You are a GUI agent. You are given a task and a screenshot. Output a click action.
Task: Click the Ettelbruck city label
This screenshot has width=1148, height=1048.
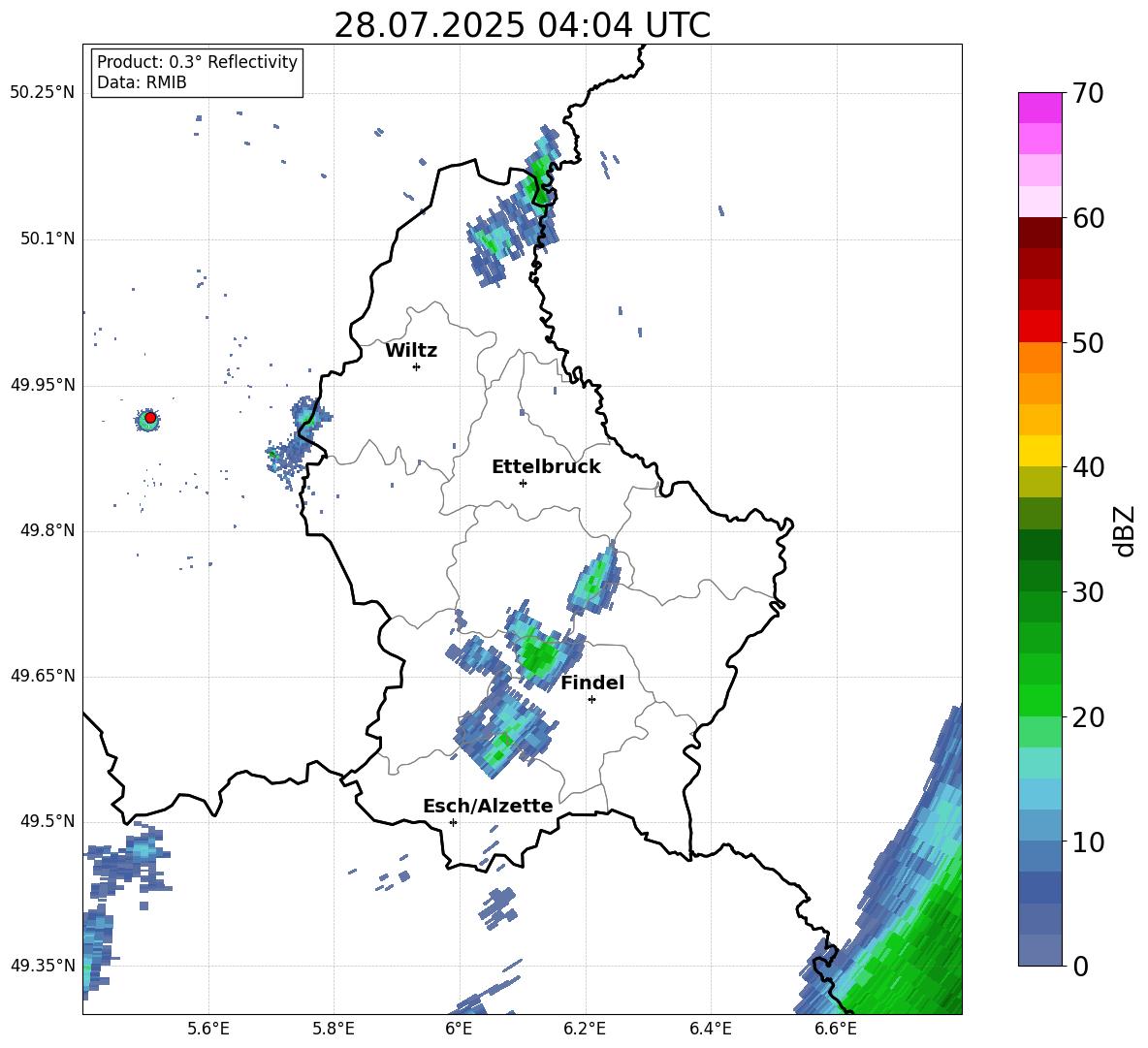click(x=546, y=467)
